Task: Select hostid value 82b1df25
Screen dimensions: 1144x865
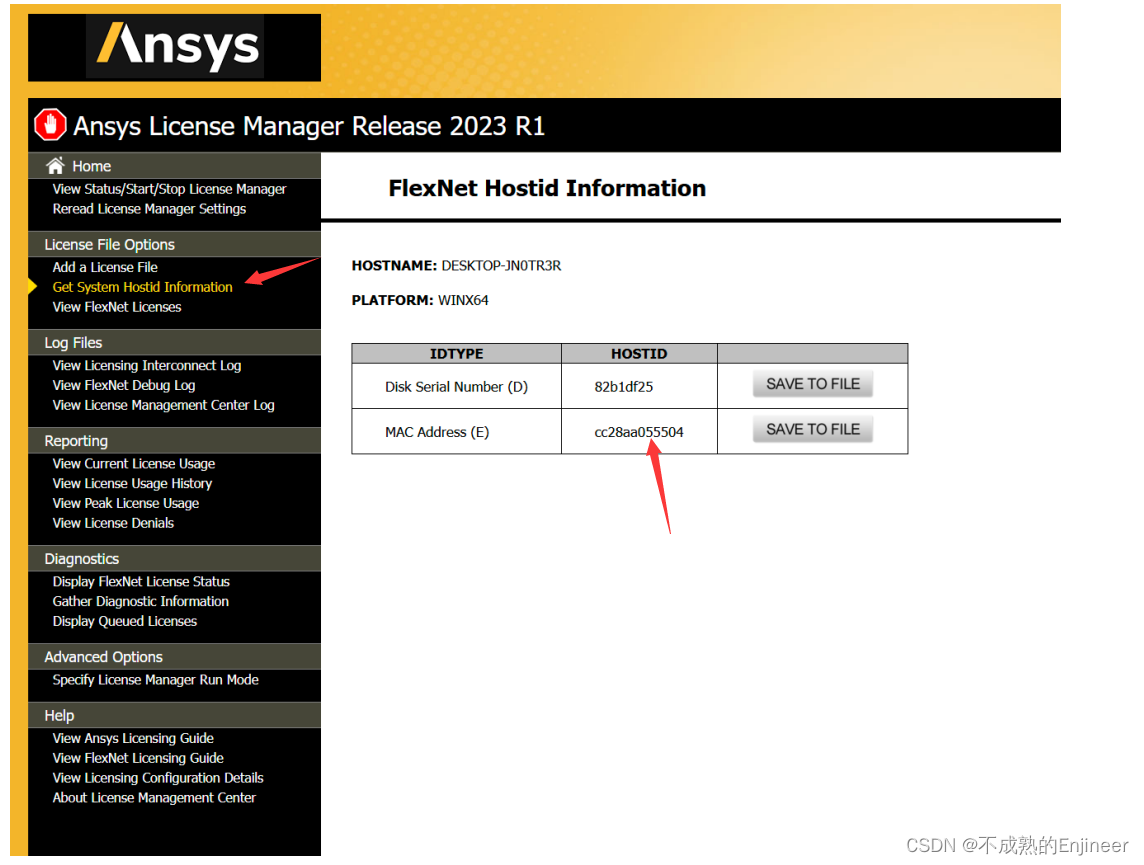Action: click(624, 387)
